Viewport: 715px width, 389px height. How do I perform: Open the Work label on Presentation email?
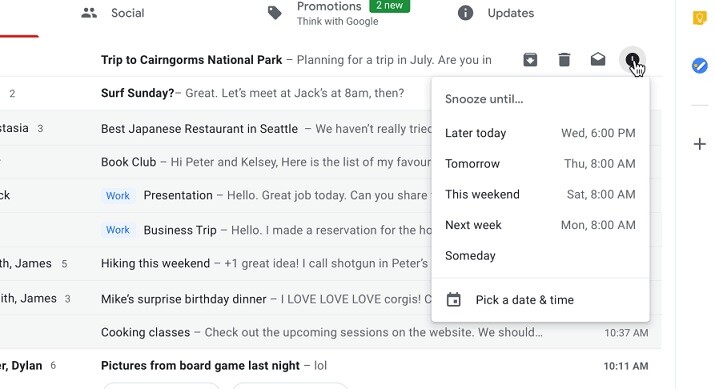click(118, 196)
